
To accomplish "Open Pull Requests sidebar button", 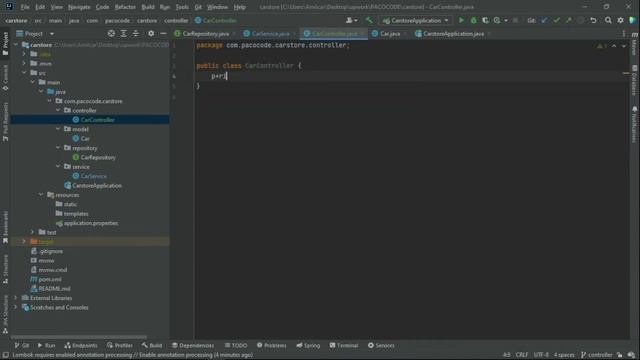I will point(5,122).
